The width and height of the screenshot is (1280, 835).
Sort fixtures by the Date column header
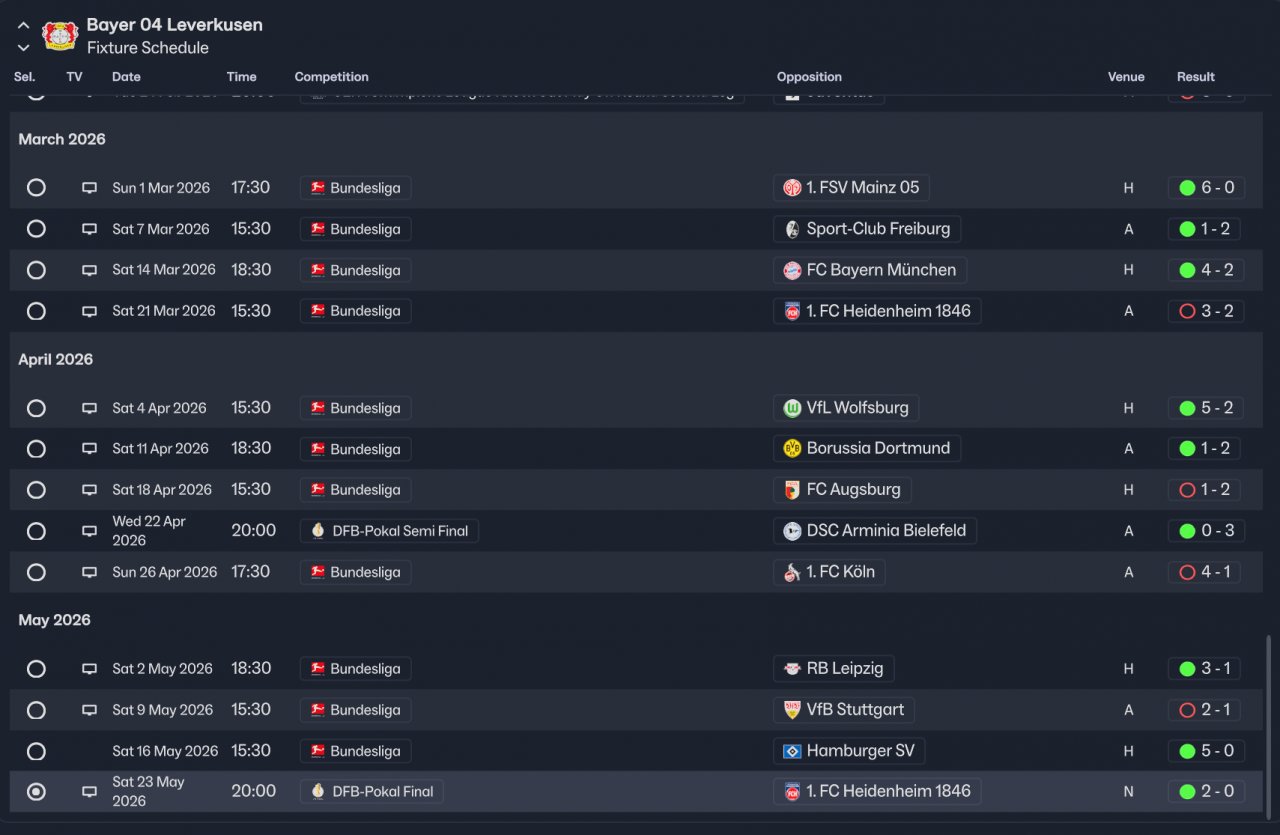[126, 77]
